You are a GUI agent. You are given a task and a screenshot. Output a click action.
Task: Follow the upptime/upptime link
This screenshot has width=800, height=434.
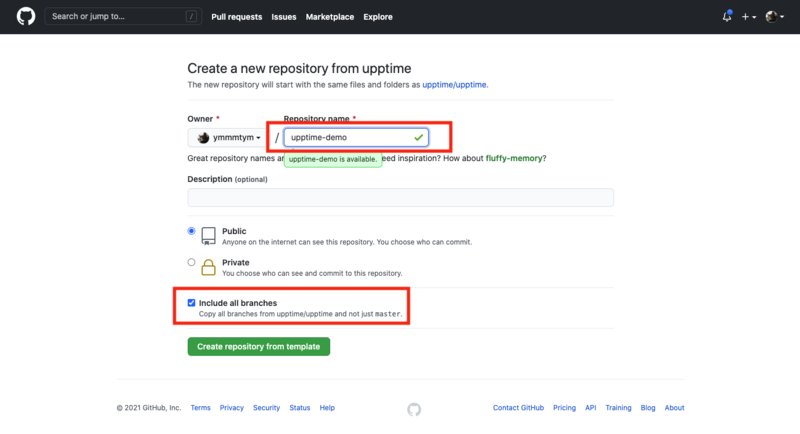click(x=454, y=85)
